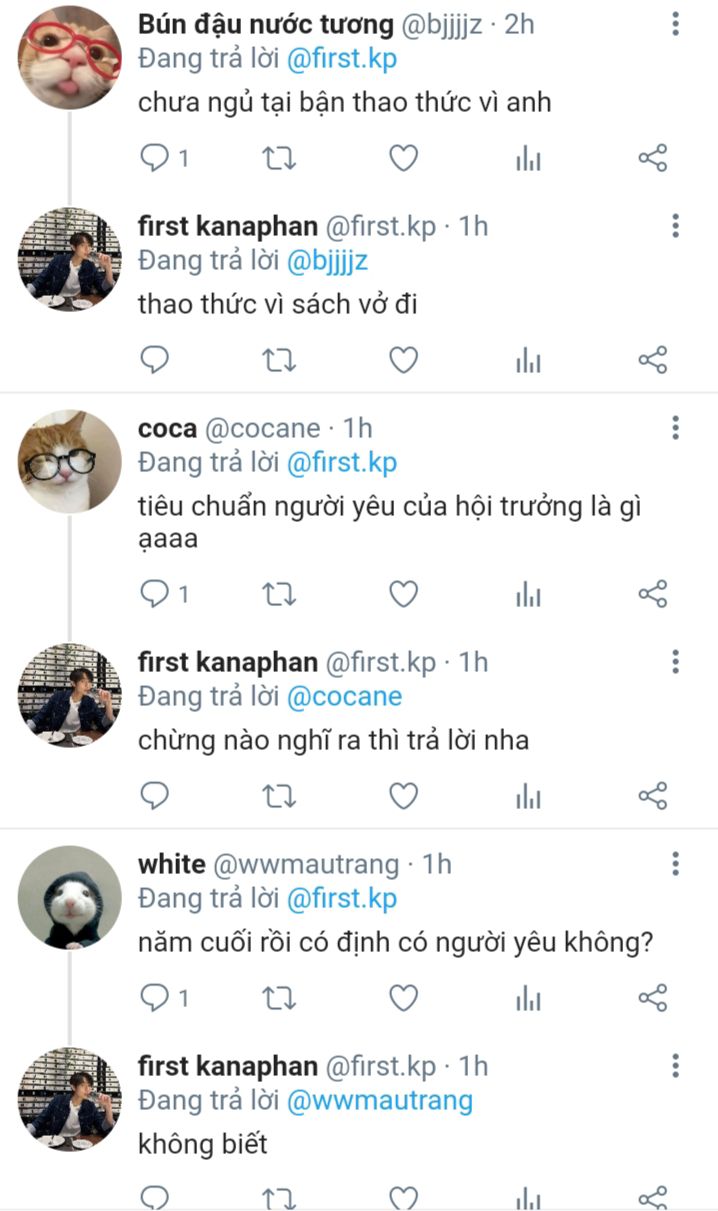This screenshot has height=1211, width=718.
Task: Like white's tweet about người yêu
Action: click(x=403, y=997)
